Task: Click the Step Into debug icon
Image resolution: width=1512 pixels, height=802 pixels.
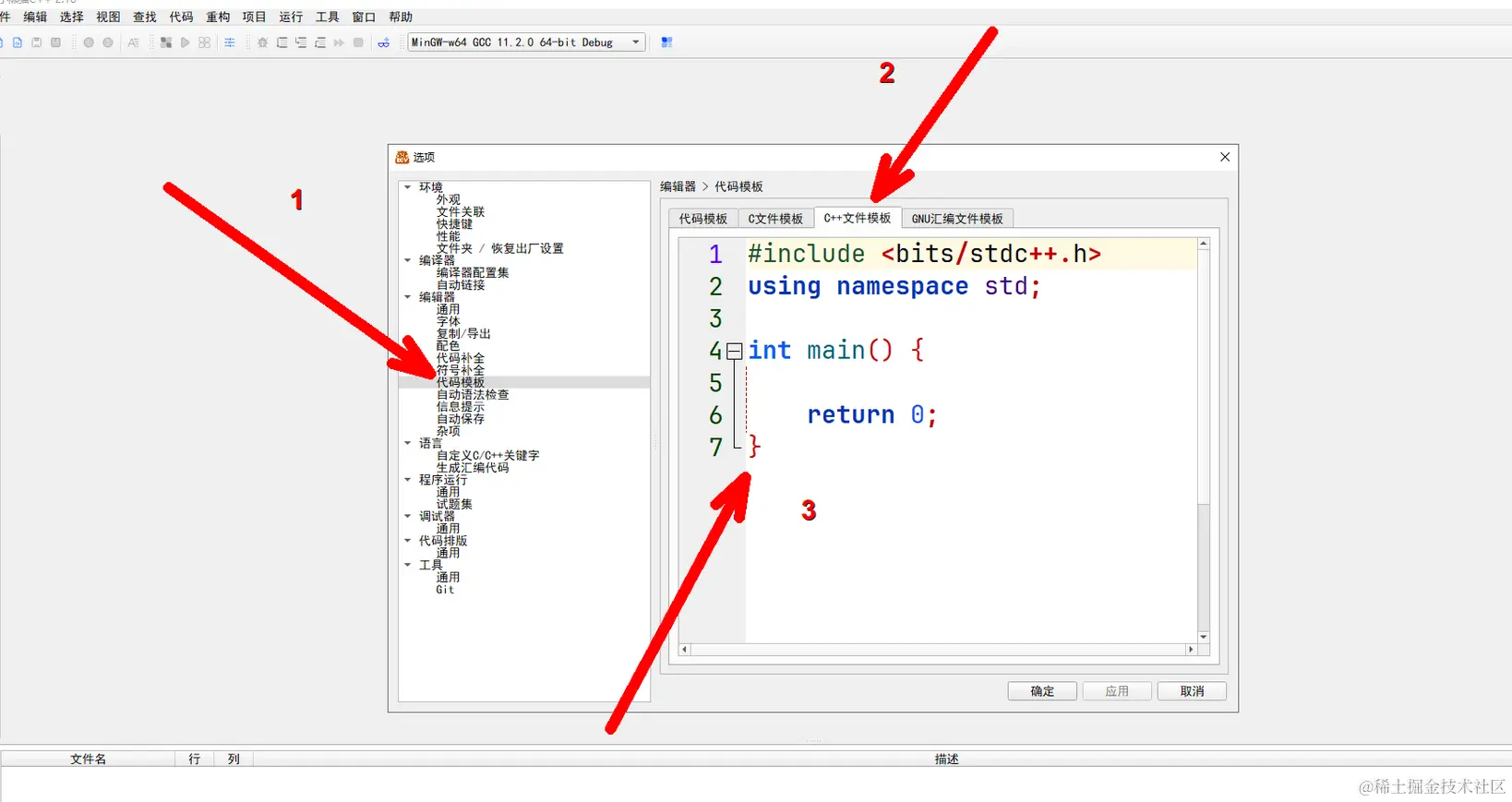Action: [x=301, y=42]
